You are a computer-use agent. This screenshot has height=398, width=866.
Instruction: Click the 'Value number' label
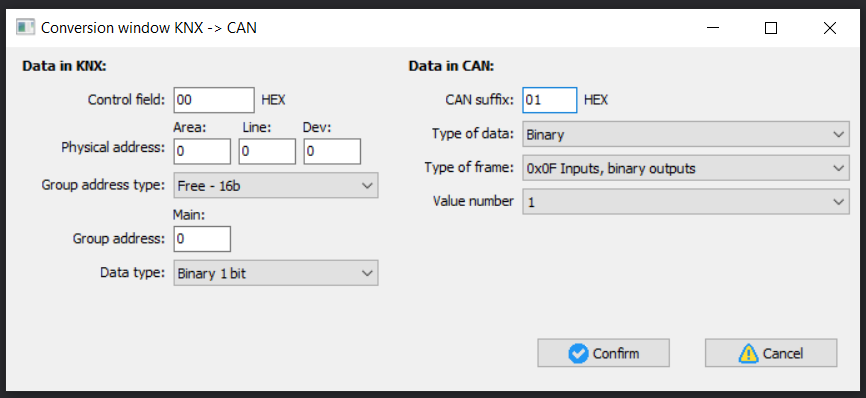[x=473, y=201]
